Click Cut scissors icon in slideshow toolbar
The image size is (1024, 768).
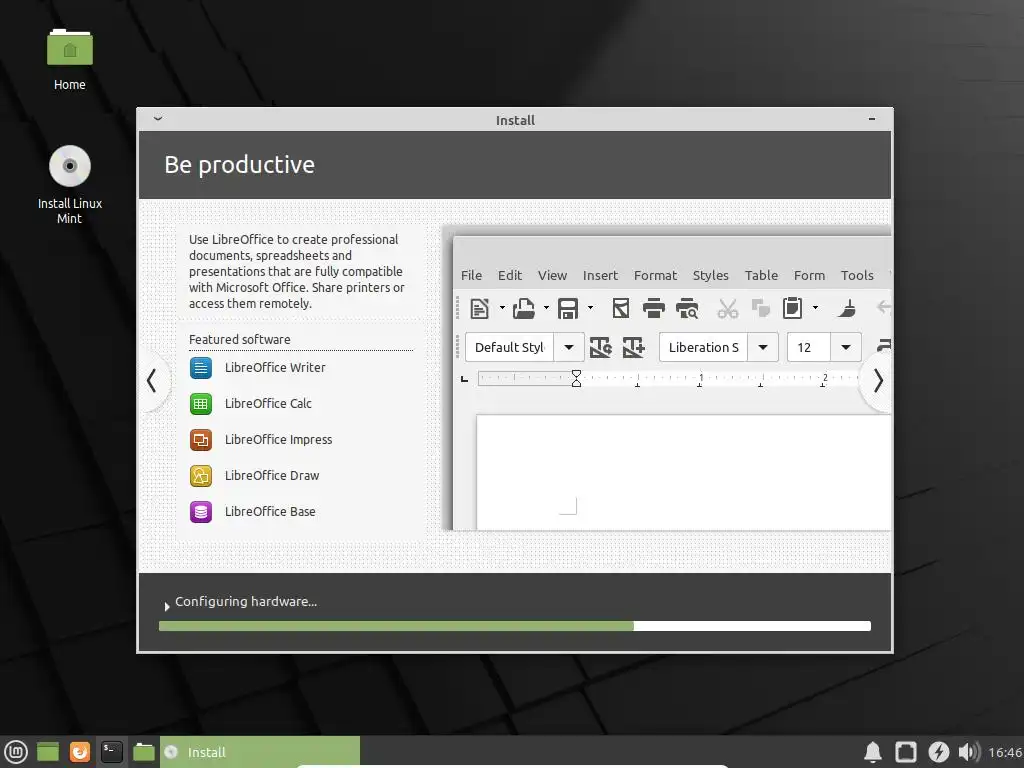(727, 308)
